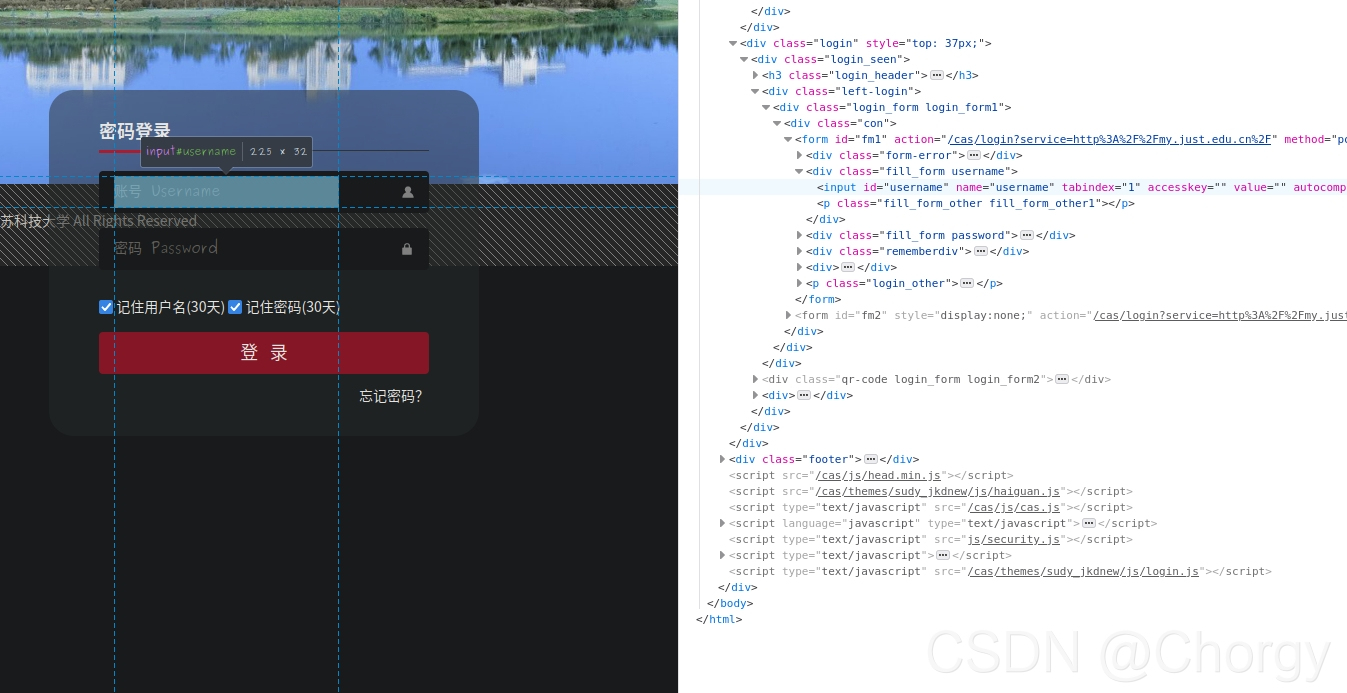
Task: Expand the div class="form-error" node
Action: tap(799, 155)
